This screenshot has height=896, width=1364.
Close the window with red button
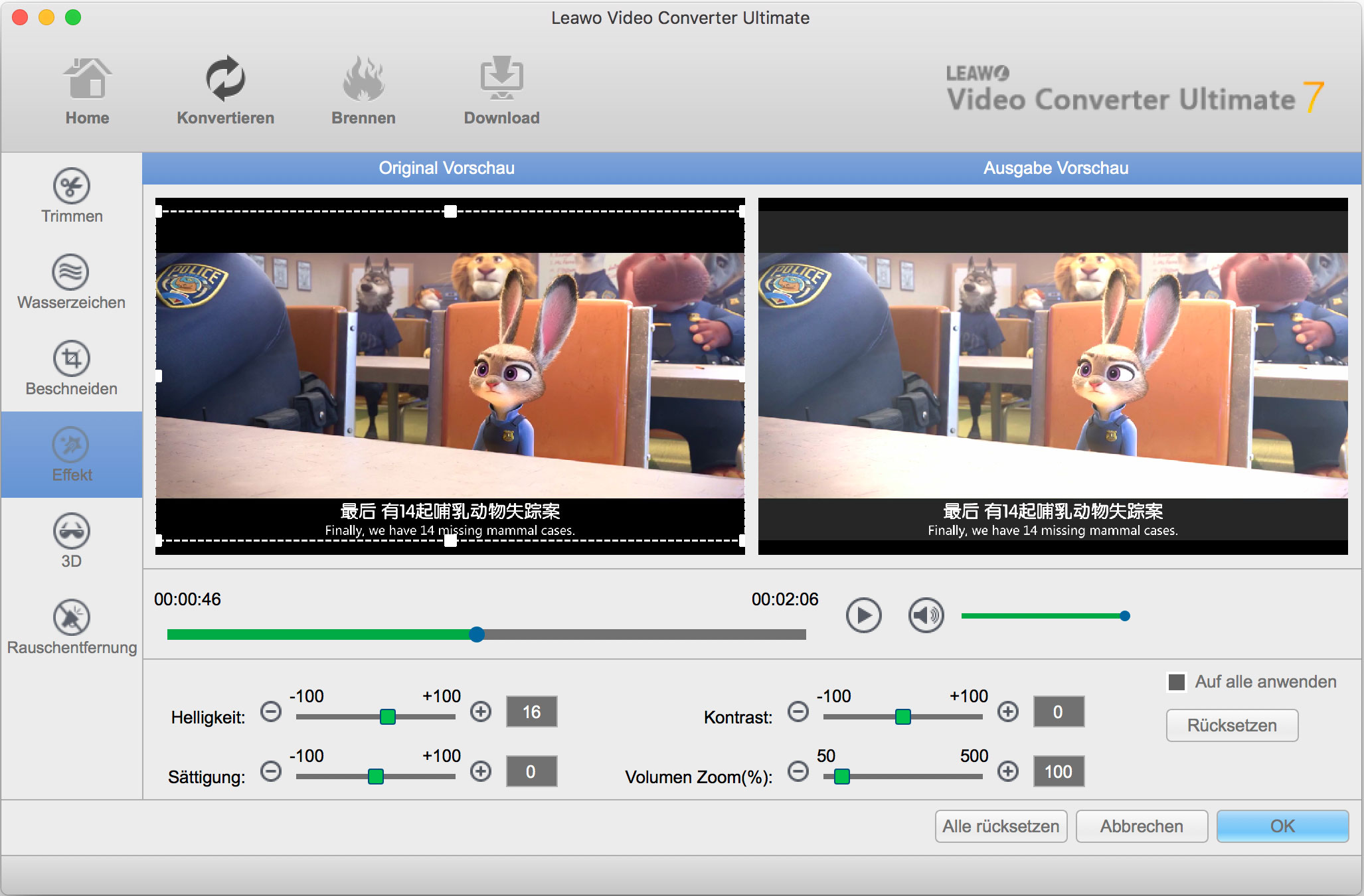(20, 17)
